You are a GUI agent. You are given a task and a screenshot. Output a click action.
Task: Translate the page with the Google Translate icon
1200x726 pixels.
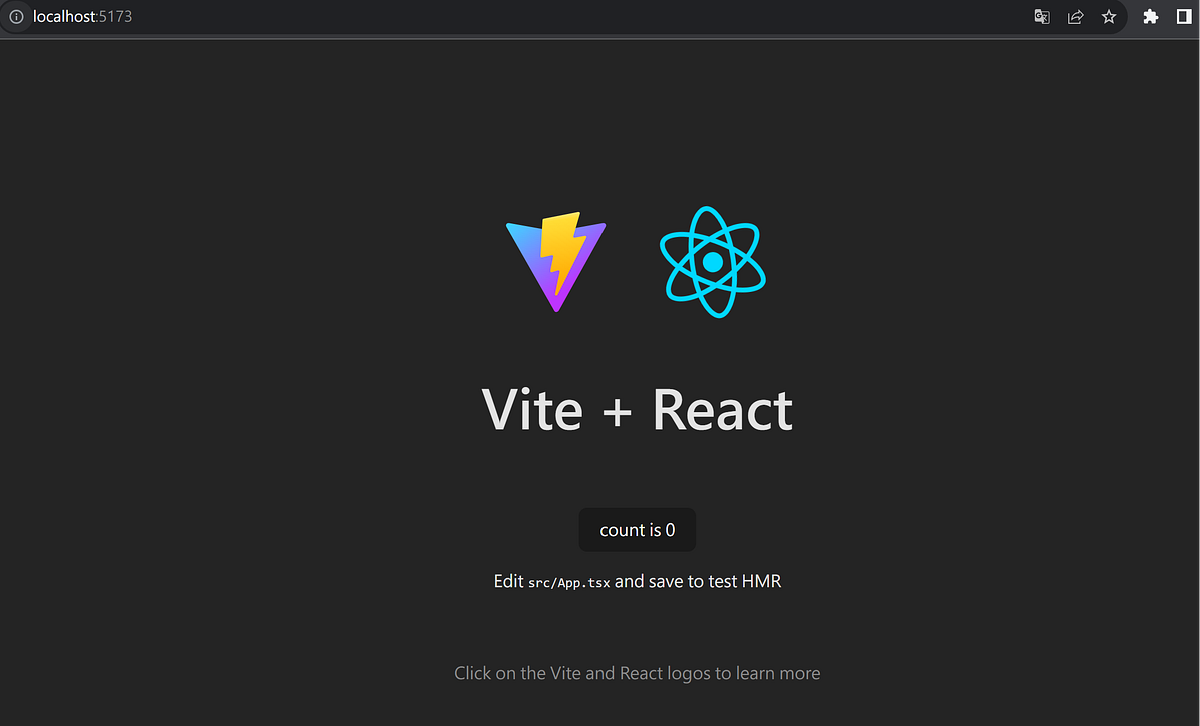(1041, 17)
